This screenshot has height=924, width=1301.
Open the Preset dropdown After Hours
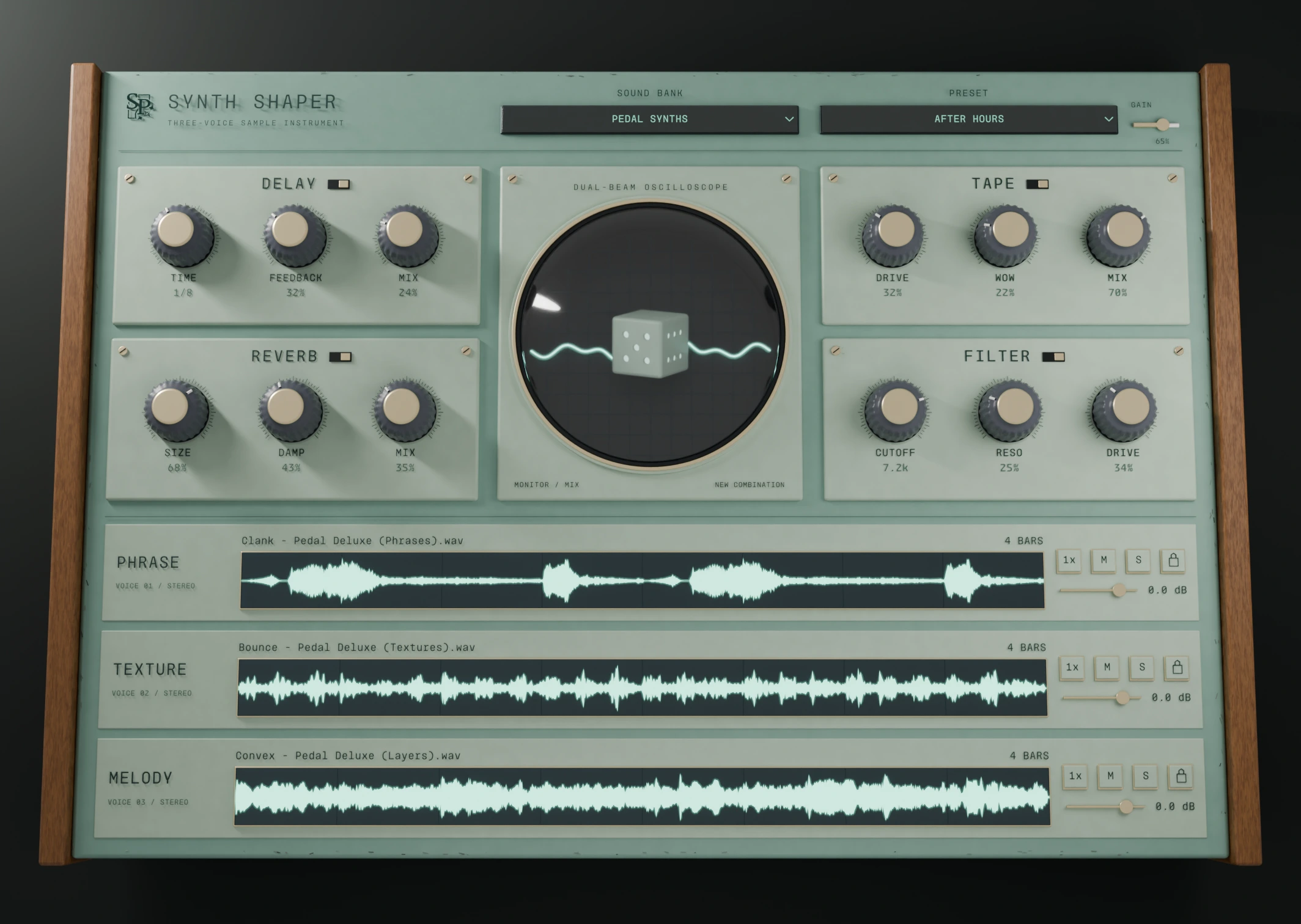point(968,119)
